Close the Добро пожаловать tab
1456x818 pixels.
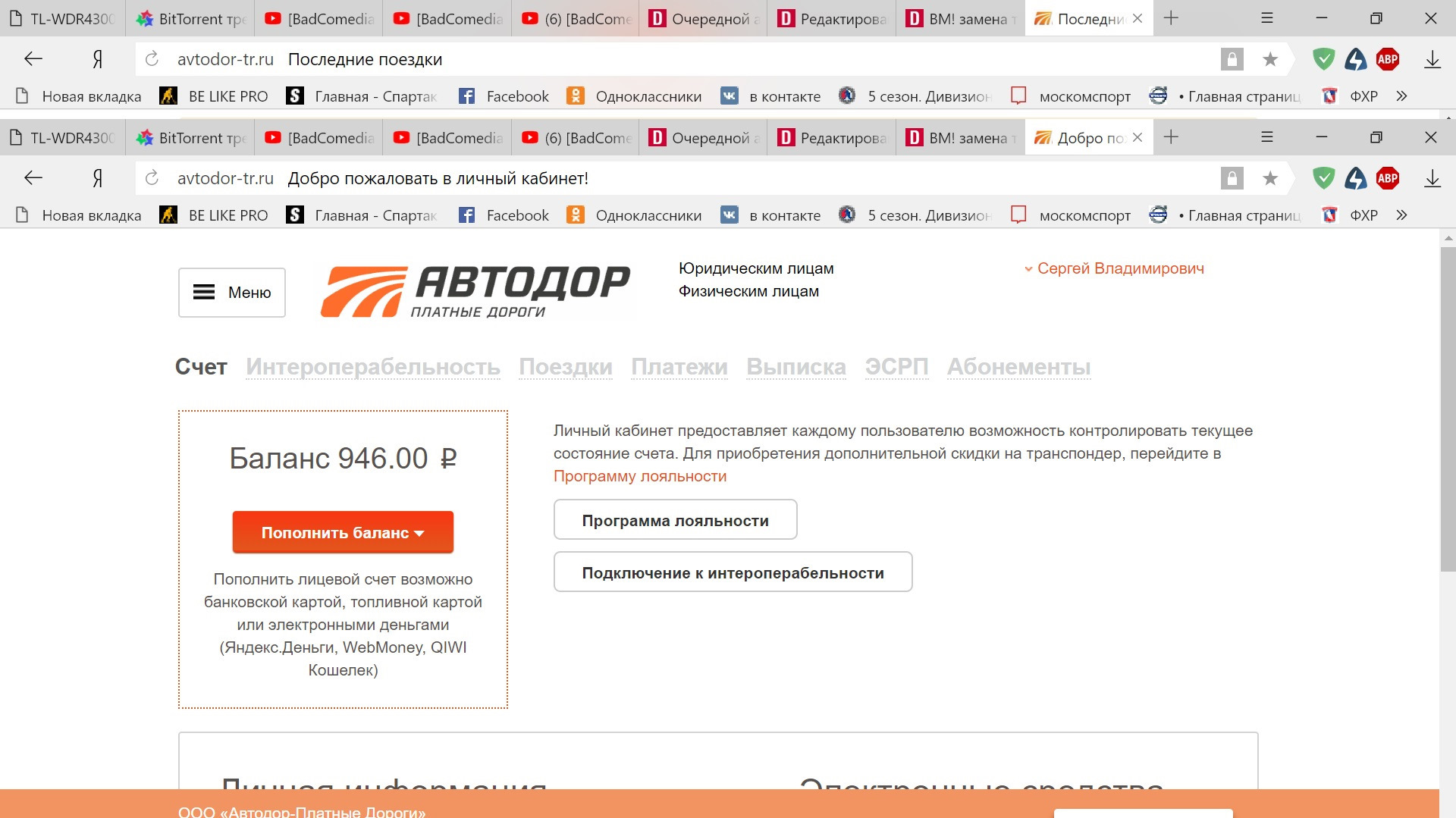[1137, 137]
